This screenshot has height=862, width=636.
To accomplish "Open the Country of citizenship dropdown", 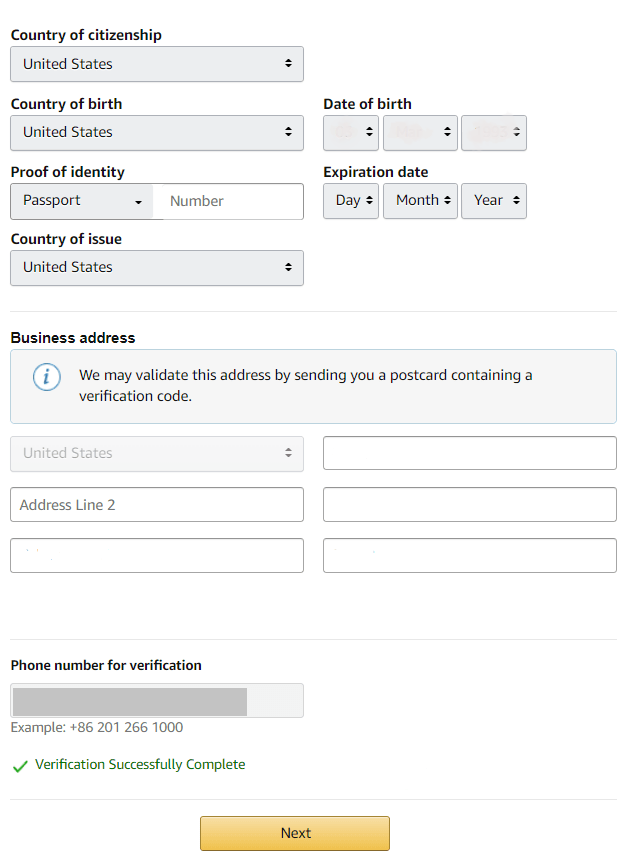I will point(156,64).
